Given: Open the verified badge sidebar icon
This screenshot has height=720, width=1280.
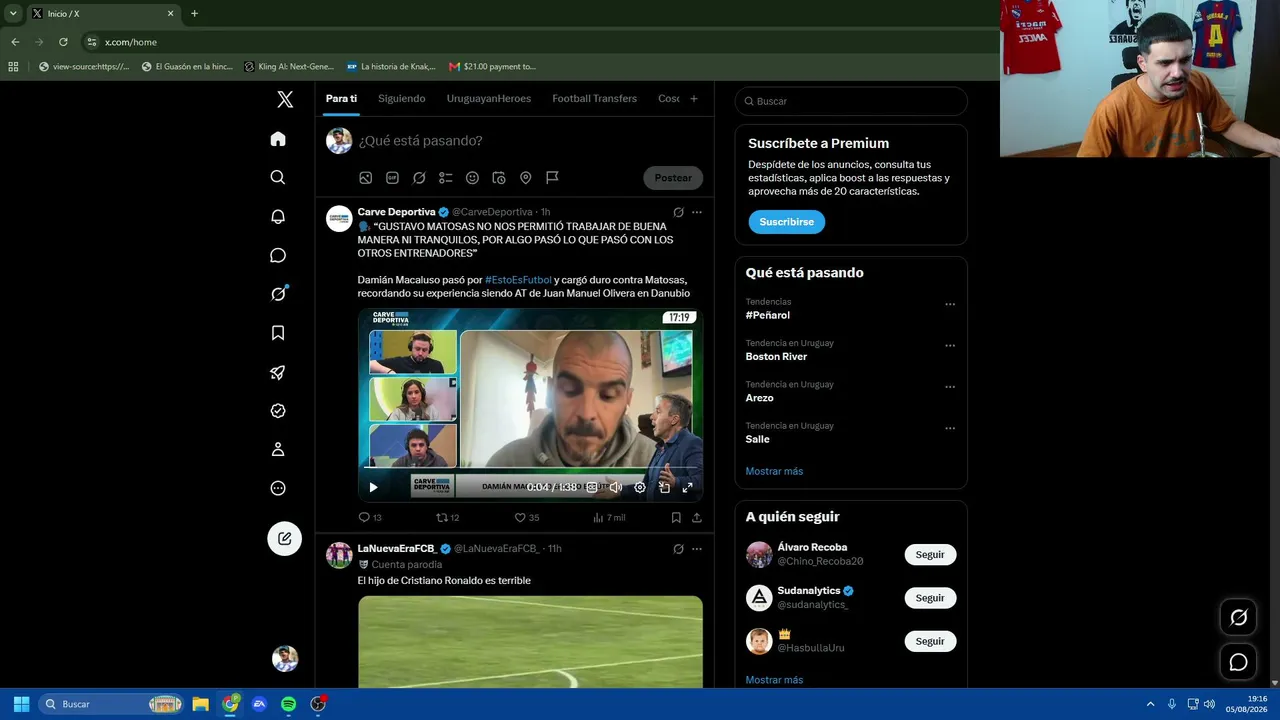Looking at the screenshot, I should tap(278, 411).
